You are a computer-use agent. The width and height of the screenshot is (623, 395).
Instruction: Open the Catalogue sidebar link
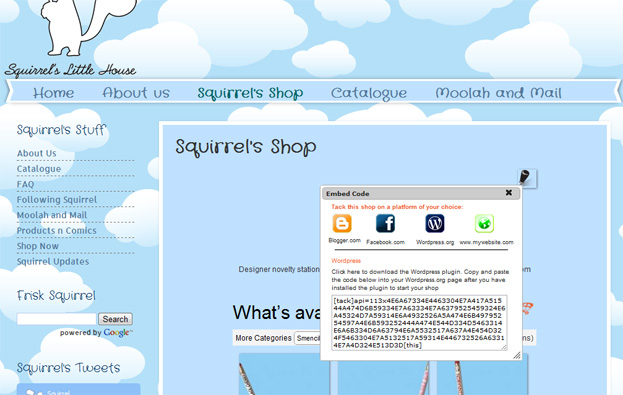[39, 169]
